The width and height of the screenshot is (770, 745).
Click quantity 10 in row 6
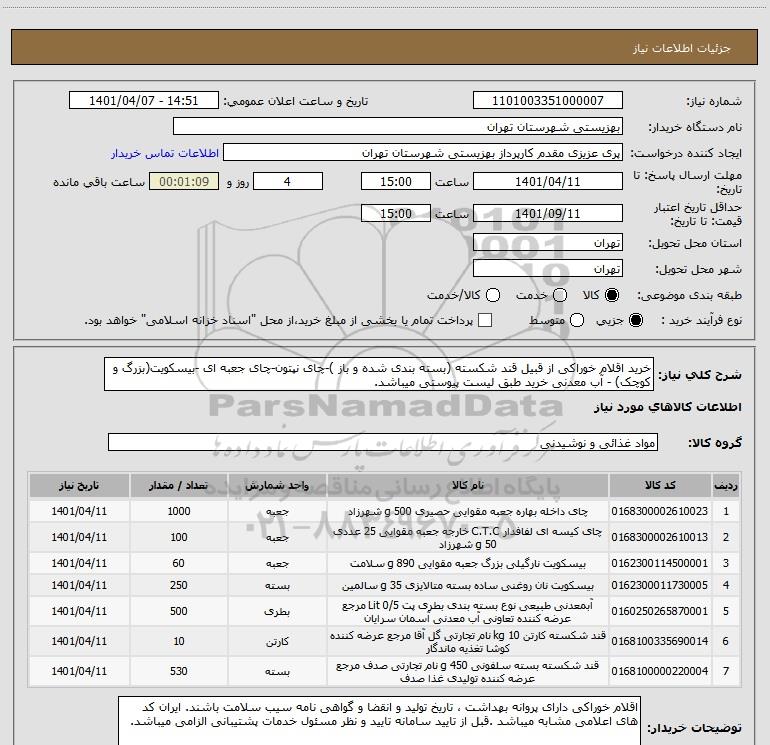pyautogui.click(x=179, y=641)
